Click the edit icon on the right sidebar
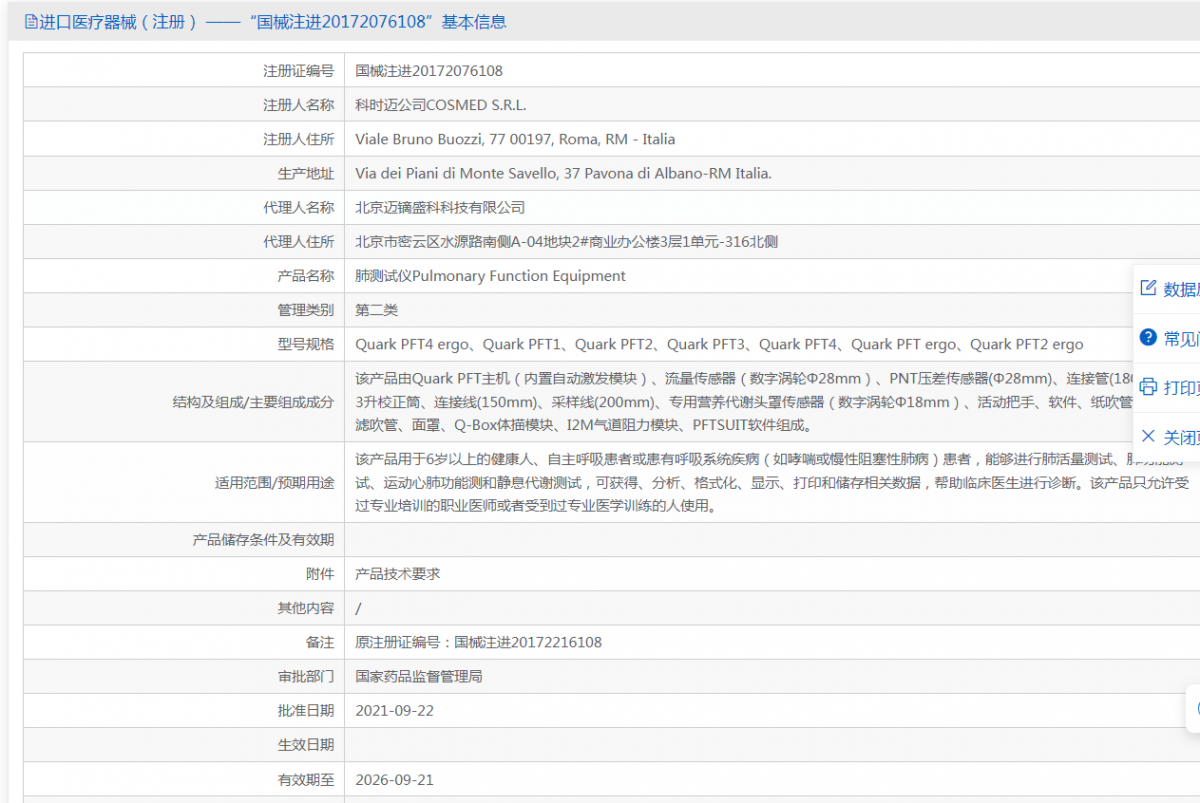The width and height of the screenshot is (1200, 803). (1148, 288)
